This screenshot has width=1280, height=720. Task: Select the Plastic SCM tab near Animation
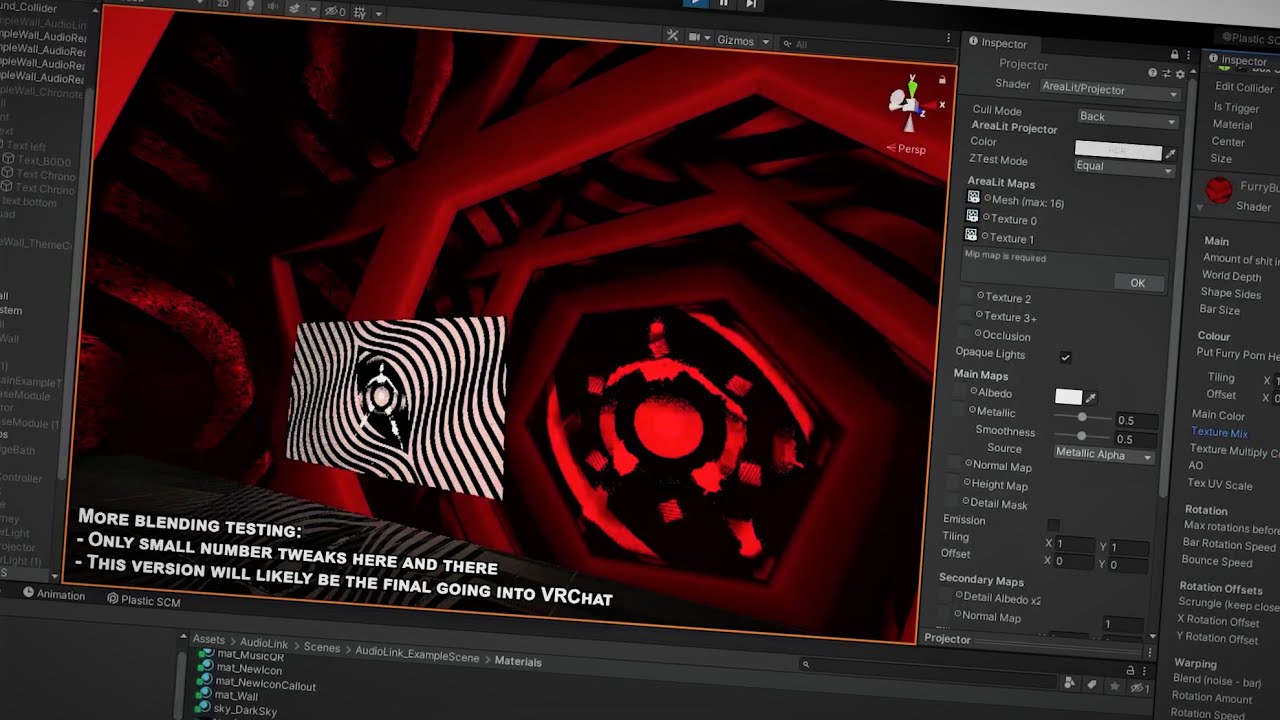click(143, 600)
